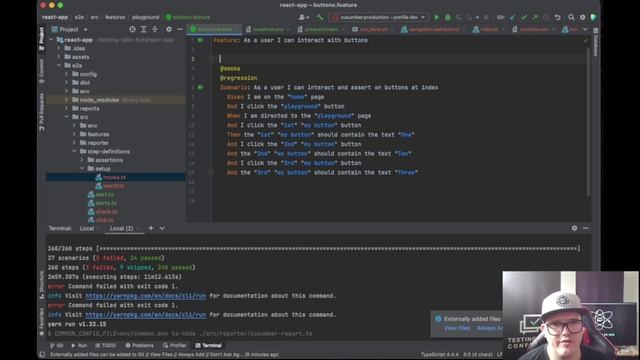Open Project panel options gear

pyautogui.click(x=169, y=29)
